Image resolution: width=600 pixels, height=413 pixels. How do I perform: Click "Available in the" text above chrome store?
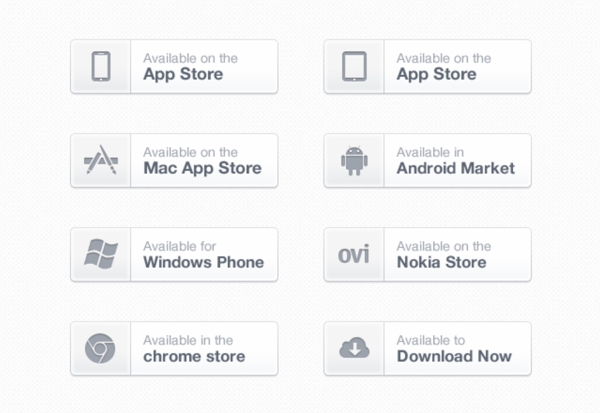[x=188, y=340]
